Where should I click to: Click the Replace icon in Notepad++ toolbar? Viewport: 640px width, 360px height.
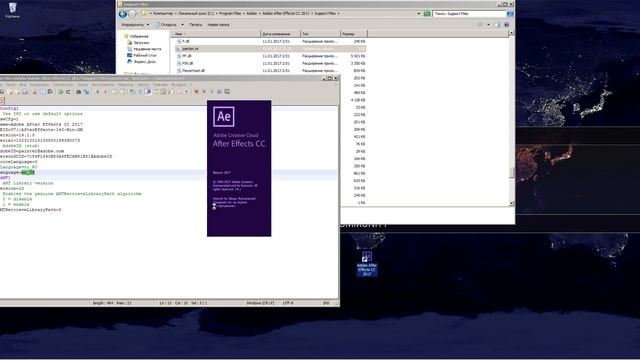pos(86,92)
